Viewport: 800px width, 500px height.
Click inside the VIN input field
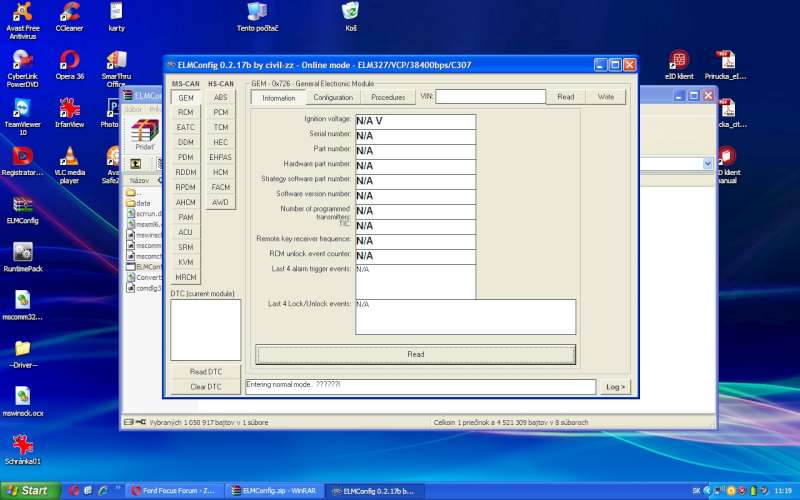pyautogui.click(x=490, y=97)
